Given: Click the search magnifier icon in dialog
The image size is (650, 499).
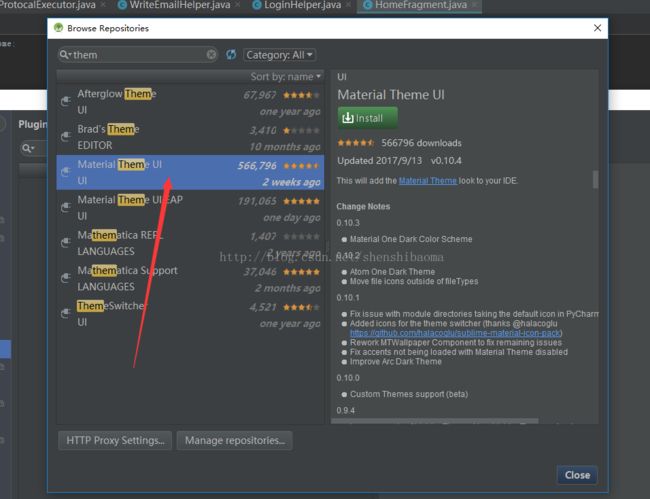Looking at the screenshot, I should 65,55.
